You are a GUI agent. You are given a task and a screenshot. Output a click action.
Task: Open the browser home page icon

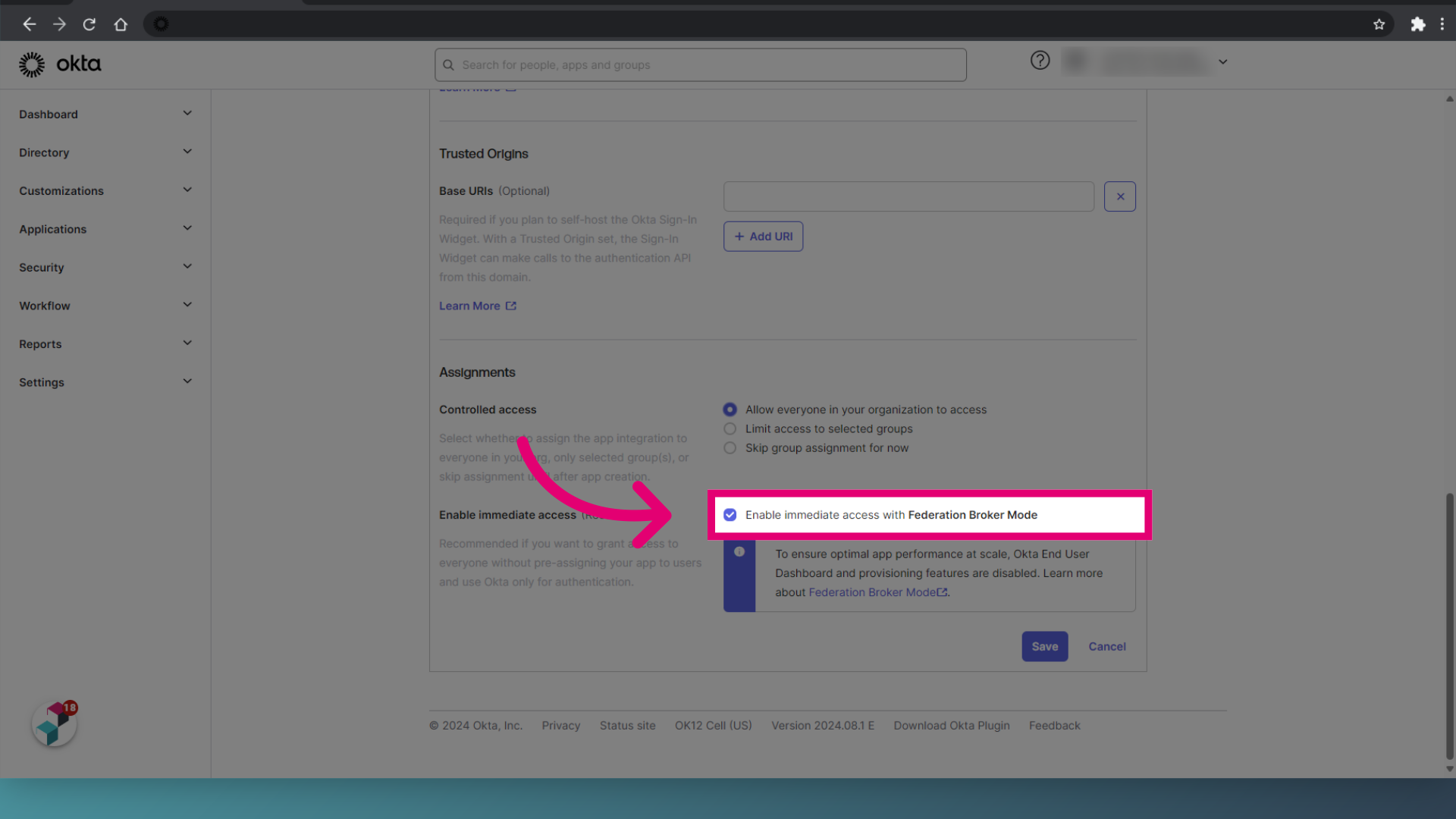tap(121, 24)
